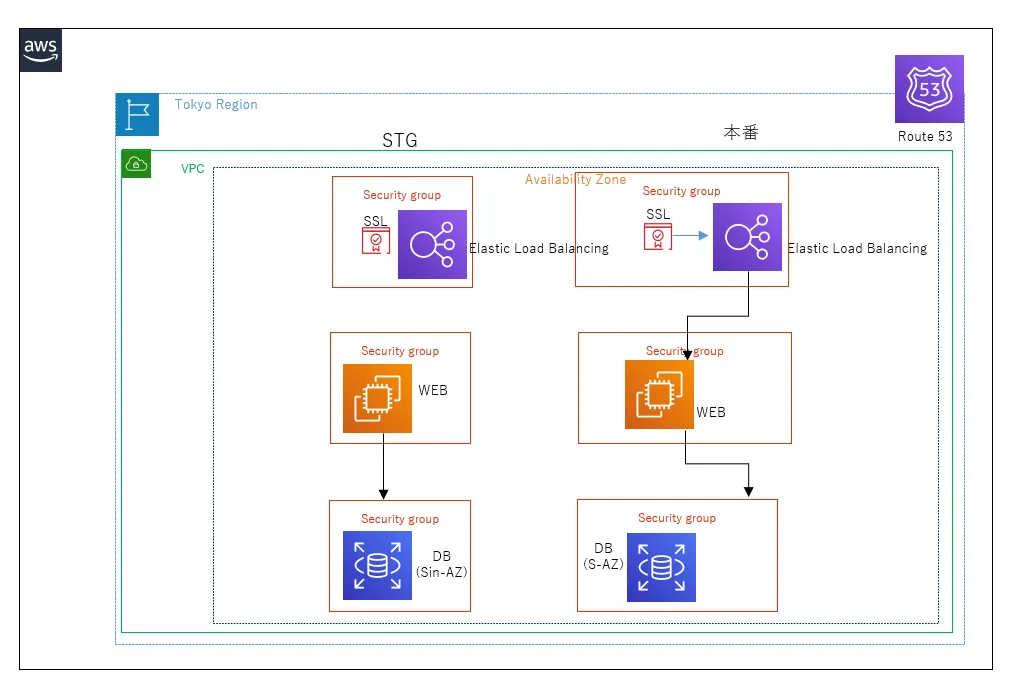Viewport: 1023px width, 691px height.
Task: Click STG WEB Security group label
Action: click(400, 351)
